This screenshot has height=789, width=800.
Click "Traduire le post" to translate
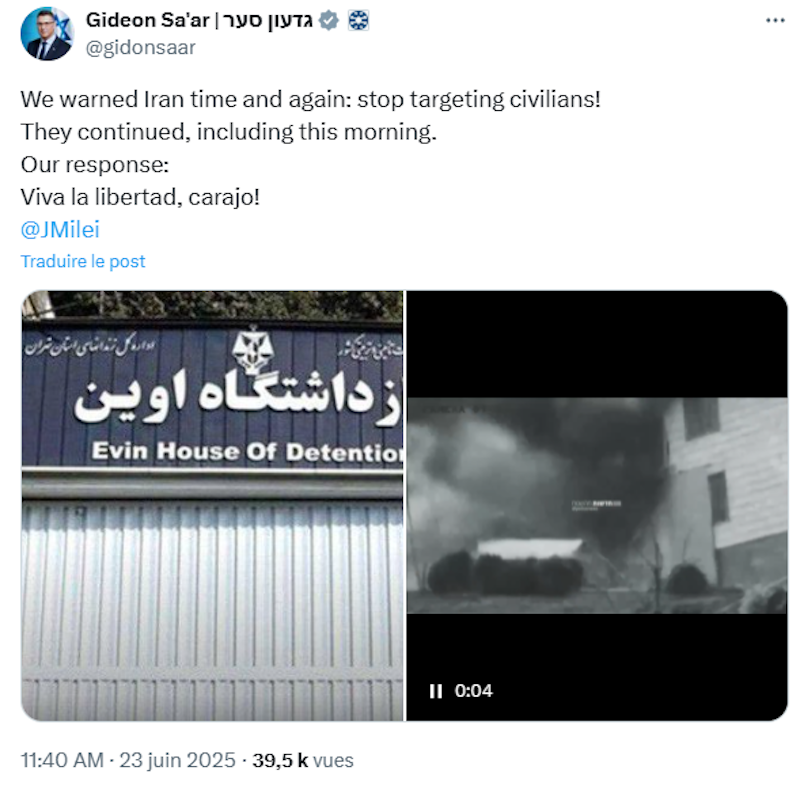pyautogui.click(x=83, y=261)
